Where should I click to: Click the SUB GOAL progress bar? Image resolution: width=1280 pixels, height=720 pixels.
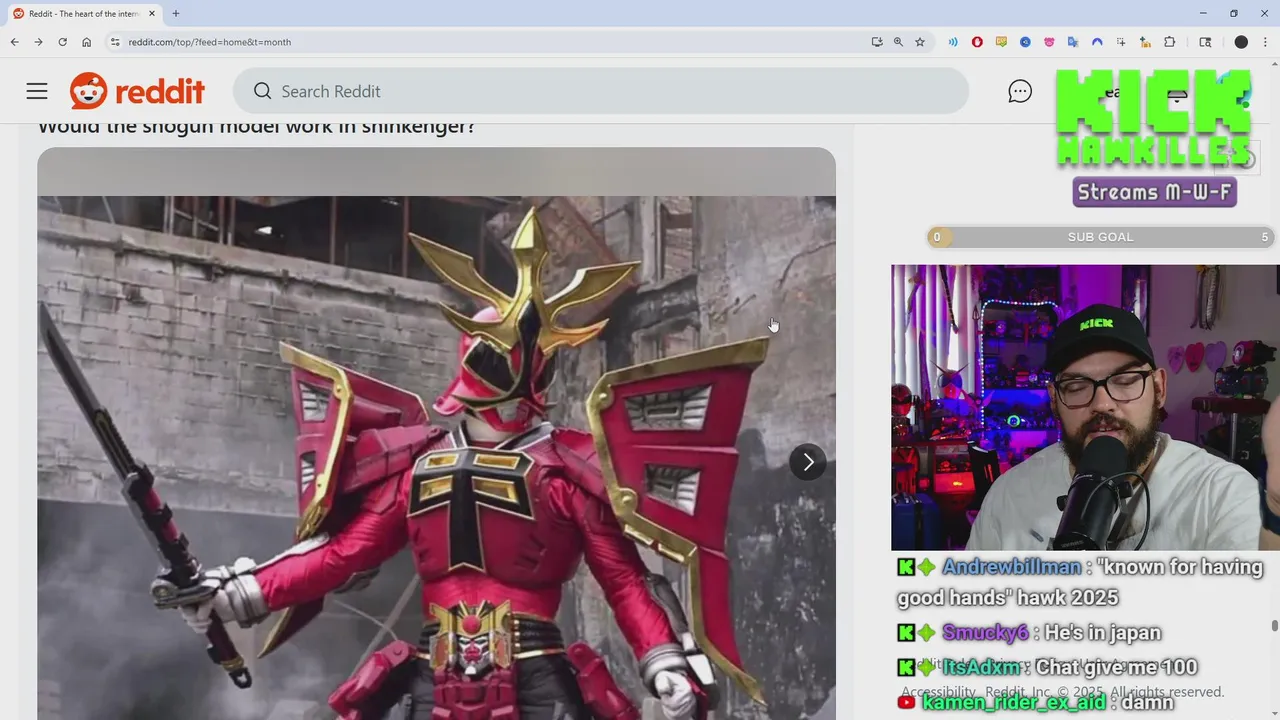[1100, 237]
